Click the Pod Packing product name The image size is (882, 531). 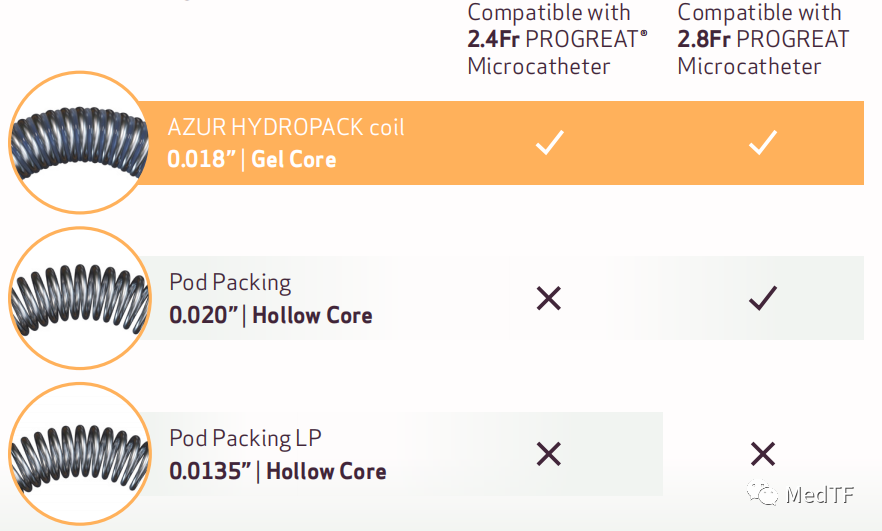click(230, 283)
